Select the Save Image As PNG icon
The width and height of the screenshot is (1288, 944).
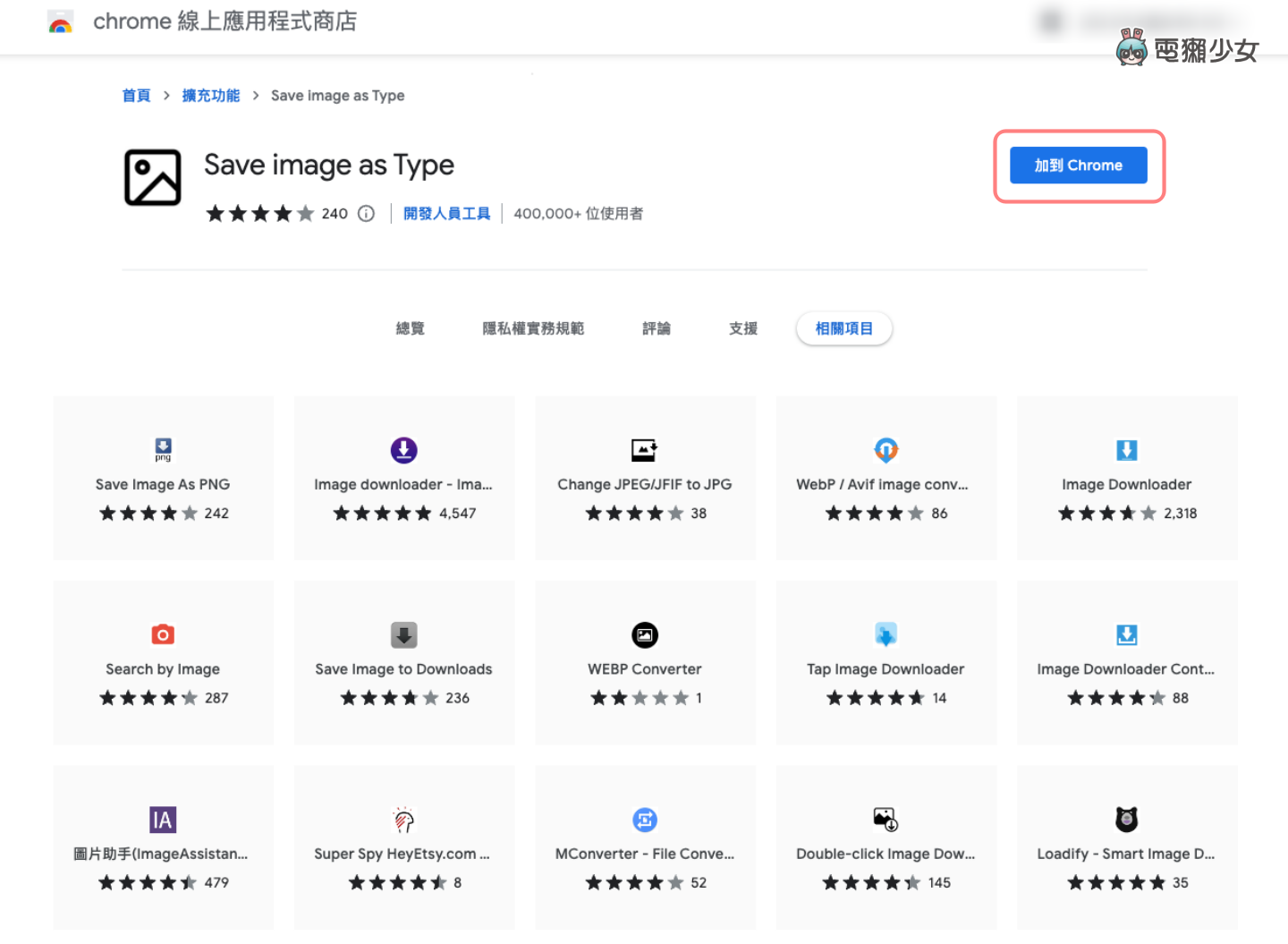(163, 450)
